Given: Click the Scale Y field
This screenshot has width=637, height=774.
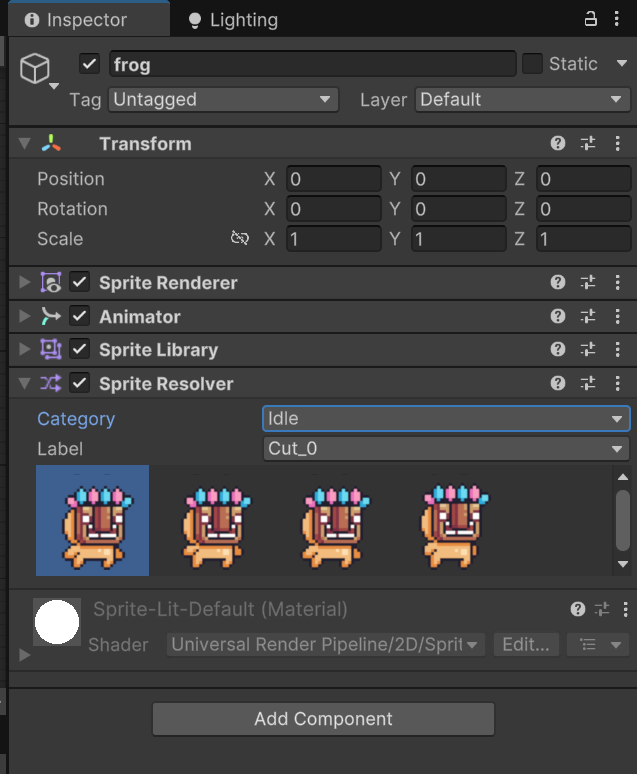Looking at the screenshot, I should click(x=459, y=239).
